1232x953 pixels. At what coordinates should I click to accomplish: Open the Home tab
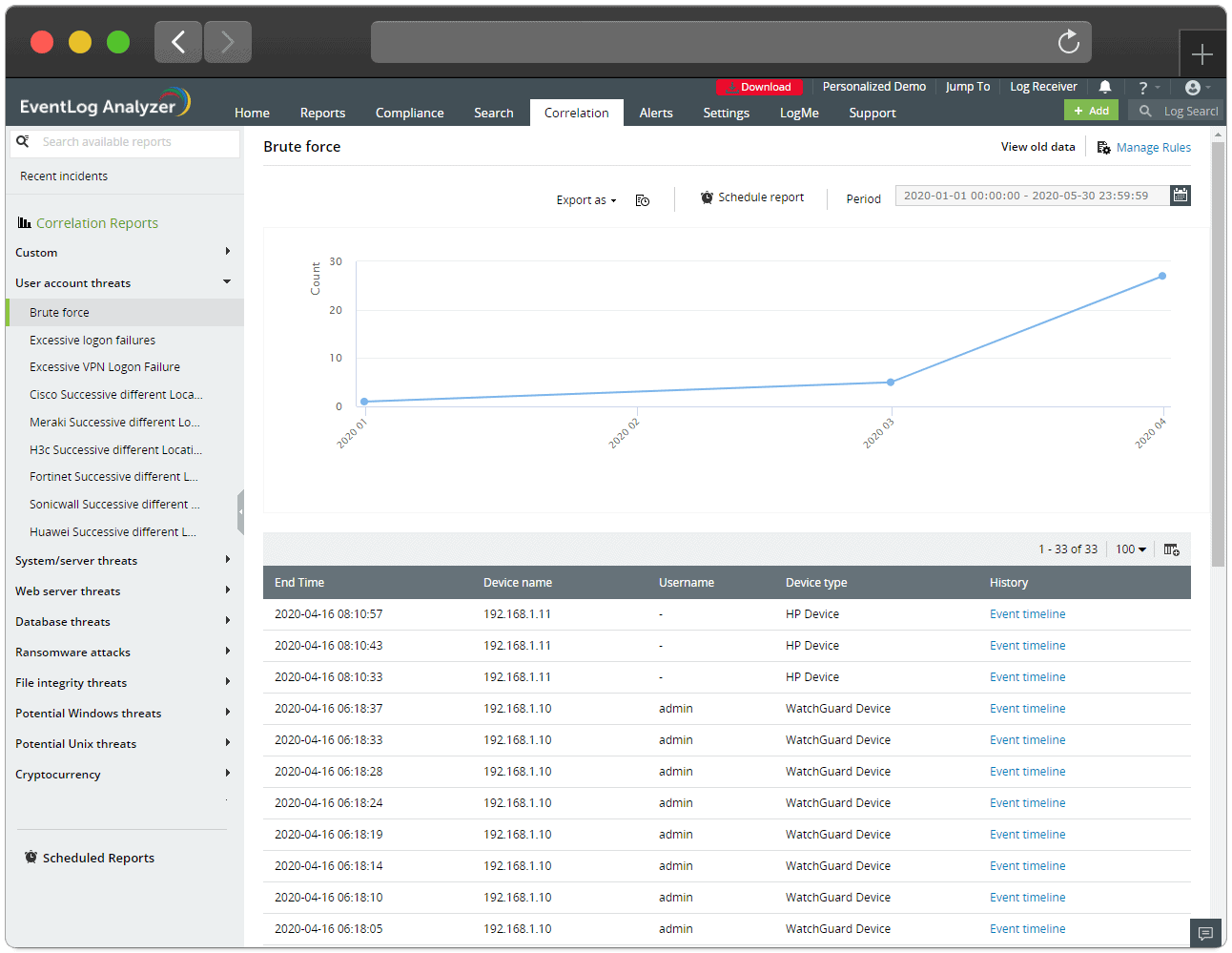pos(252,113)
